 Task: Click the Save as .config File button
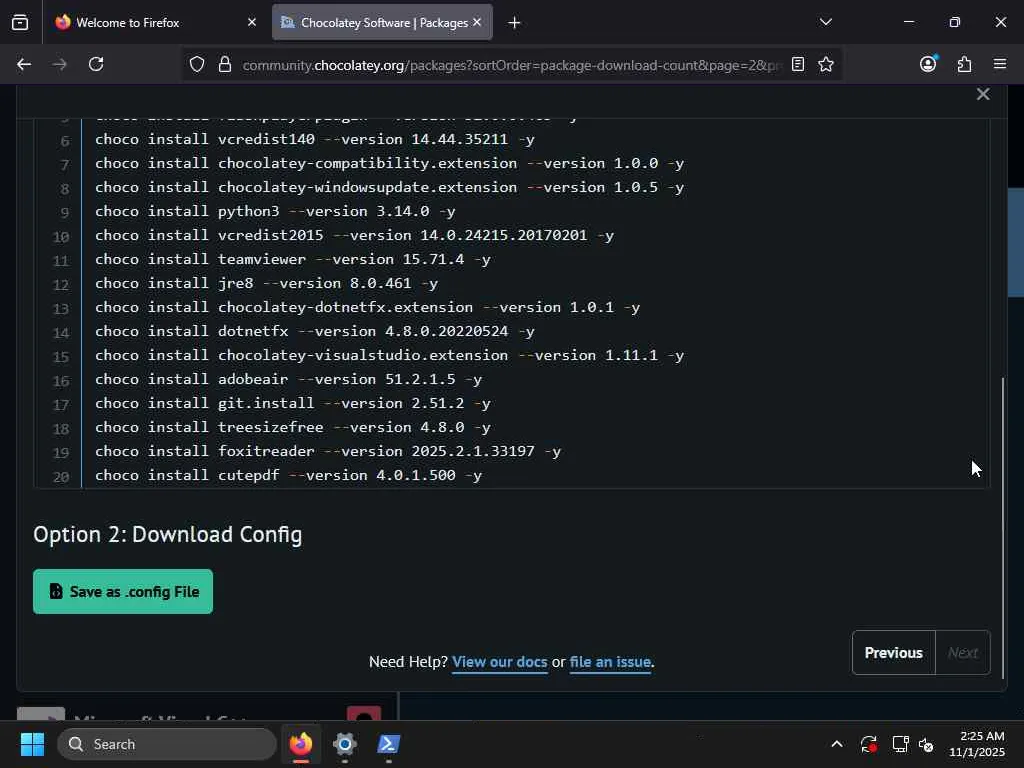(123, 592)
